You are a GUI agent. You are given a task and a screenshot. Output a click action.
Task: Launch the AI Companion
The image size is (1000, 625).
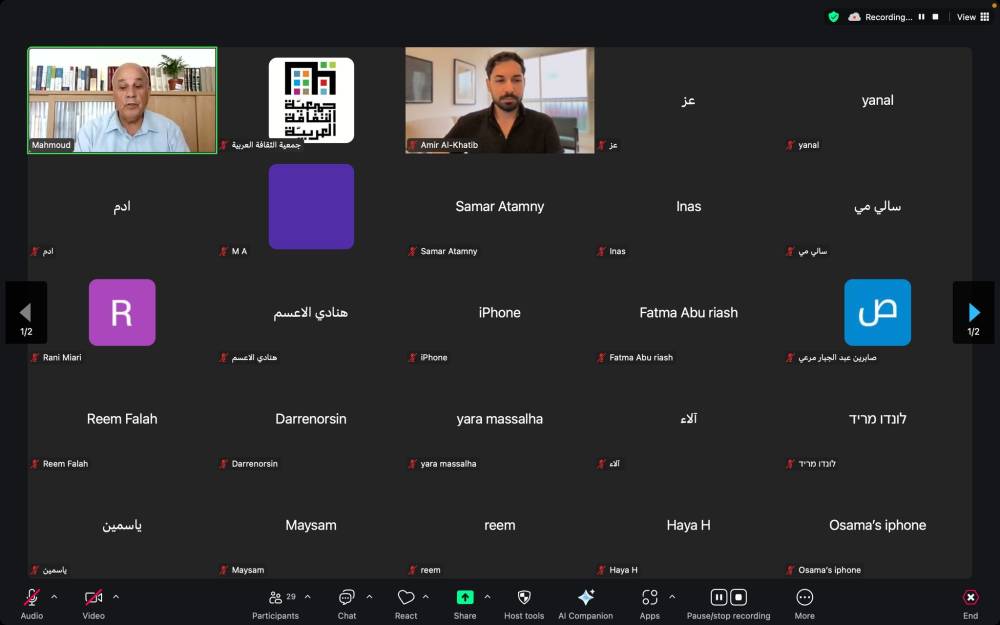586,598
